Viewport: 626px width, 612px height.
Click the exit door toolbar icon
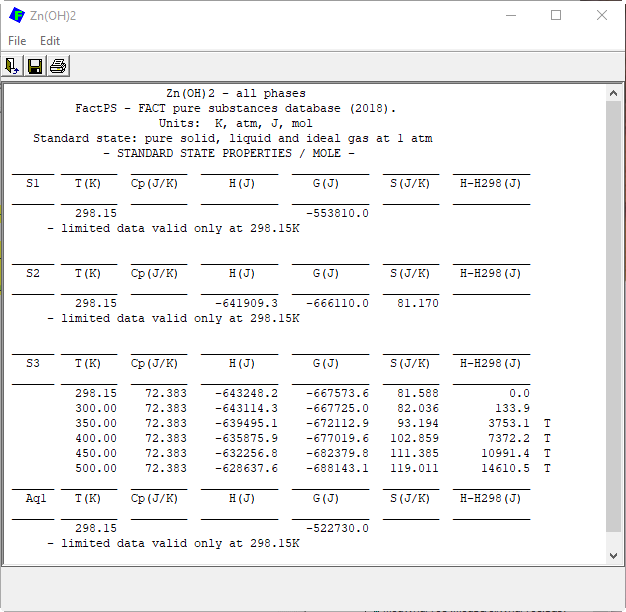pyautogui.click(x=12, y=66)
